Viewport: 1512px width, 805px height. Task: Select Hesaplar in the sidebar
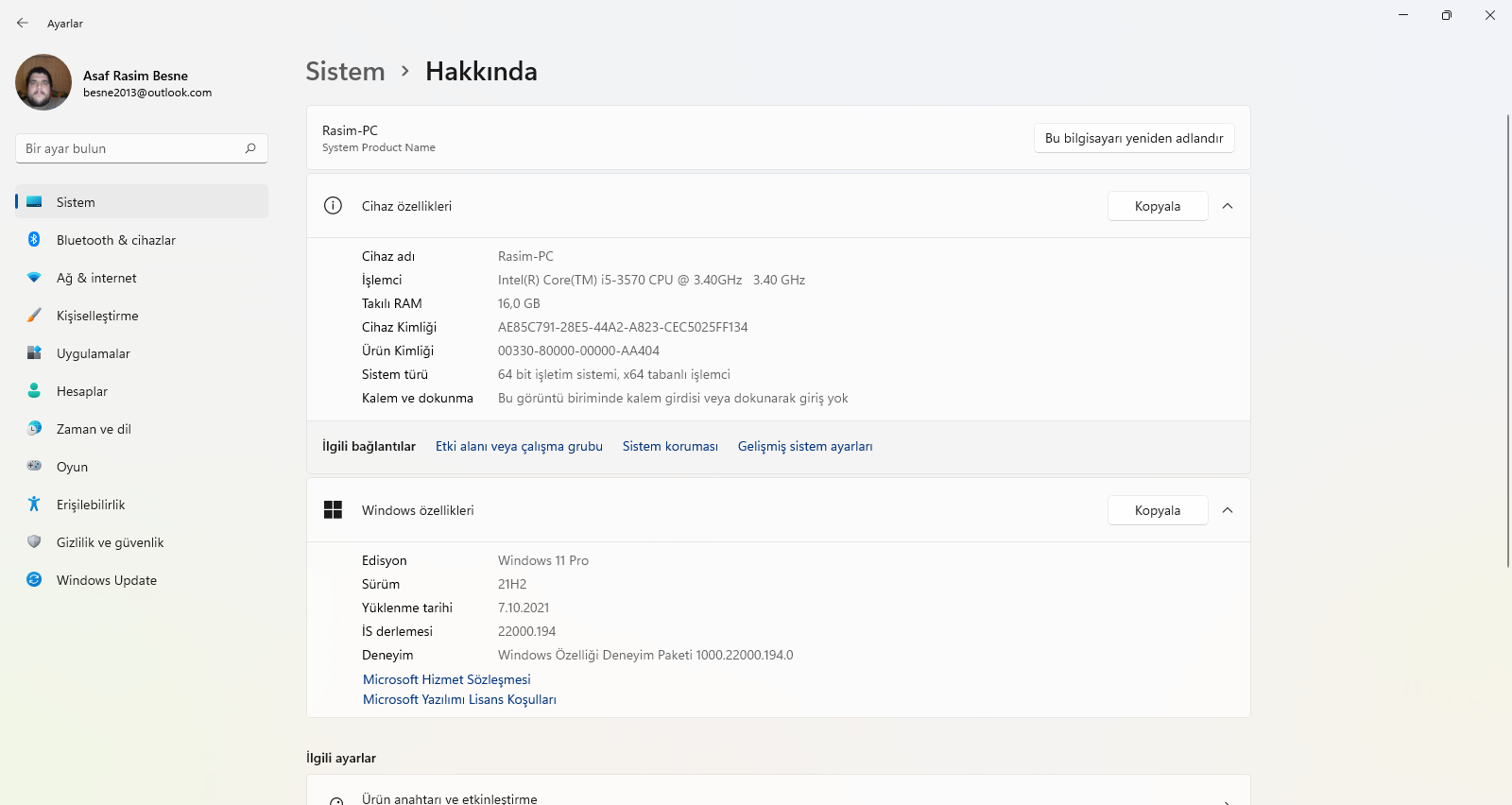coord(142,391)
